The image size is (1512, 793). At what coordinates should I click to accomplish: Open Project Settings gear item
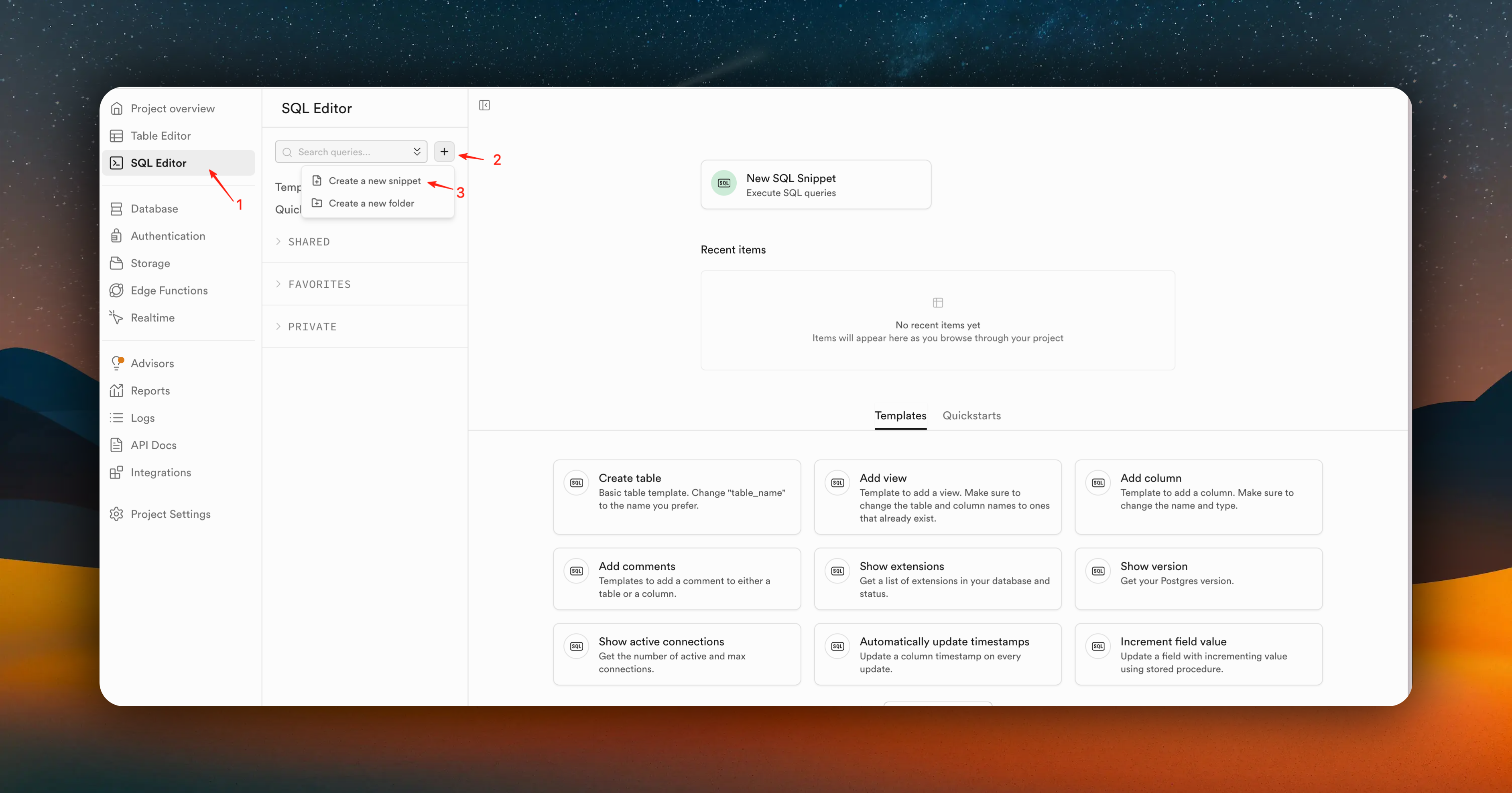(x=170, y=514)
